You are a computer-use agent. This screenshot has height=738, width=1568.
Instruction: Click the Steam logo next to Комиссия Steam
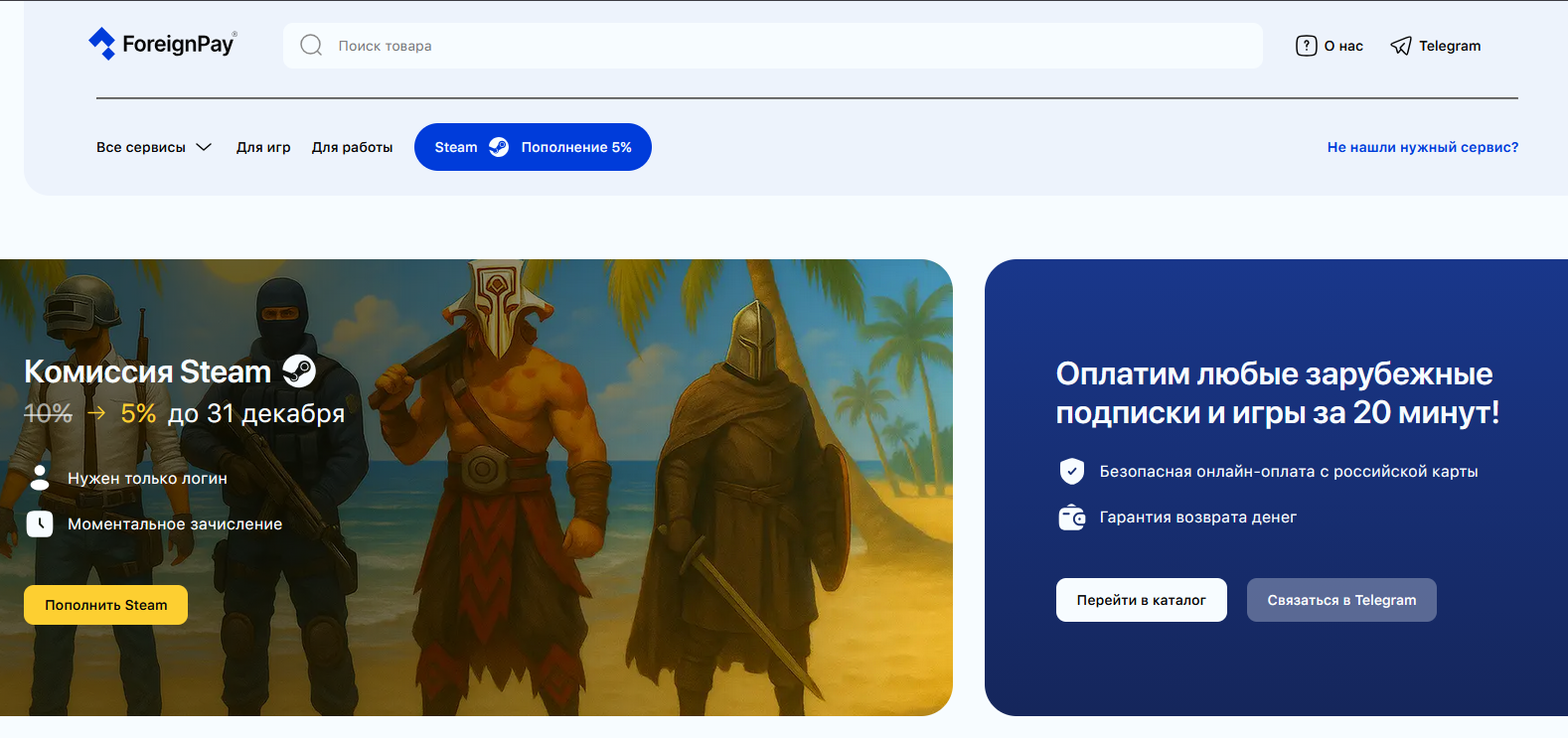click(x=299, y=371)
